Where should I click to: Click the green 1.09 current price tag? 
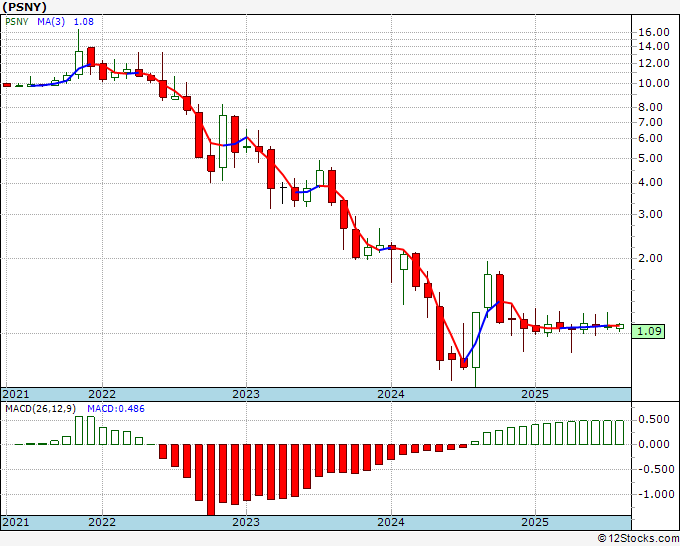648,332
